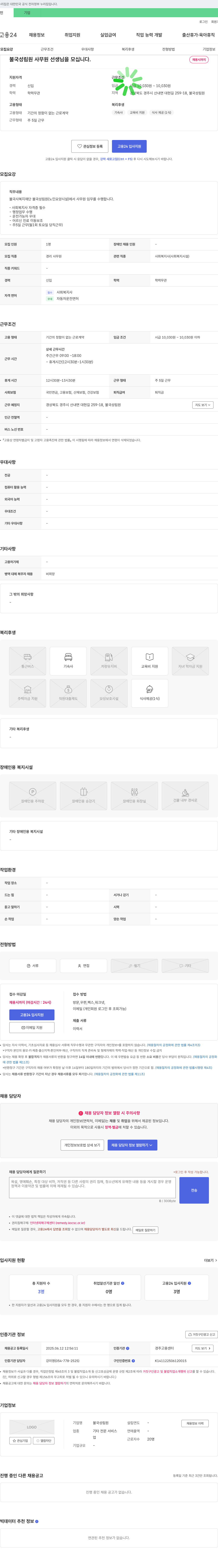Screen dimensions: 218x1568
Task: Open the 취업지원 top menu
Action: pyautogui.click(x=72, y=35)
